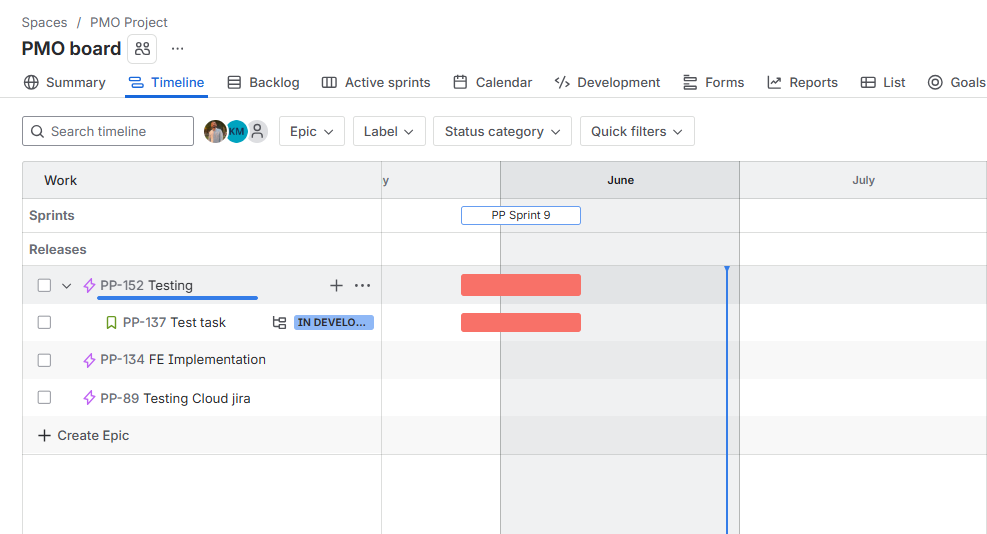
Task: Click inside the Search timeline field
Action: 108,131
